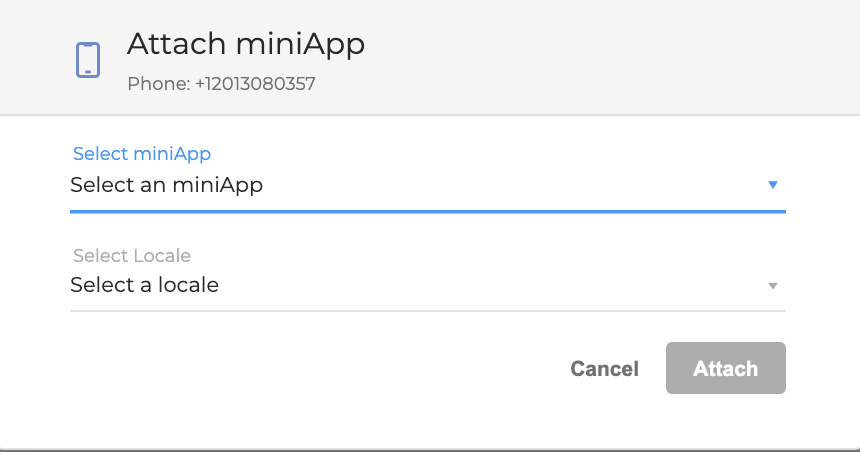Screen dimensions: 860x452
Task: Select the 'Select an miniApp' placeholder text
Action: coord(166,185)
